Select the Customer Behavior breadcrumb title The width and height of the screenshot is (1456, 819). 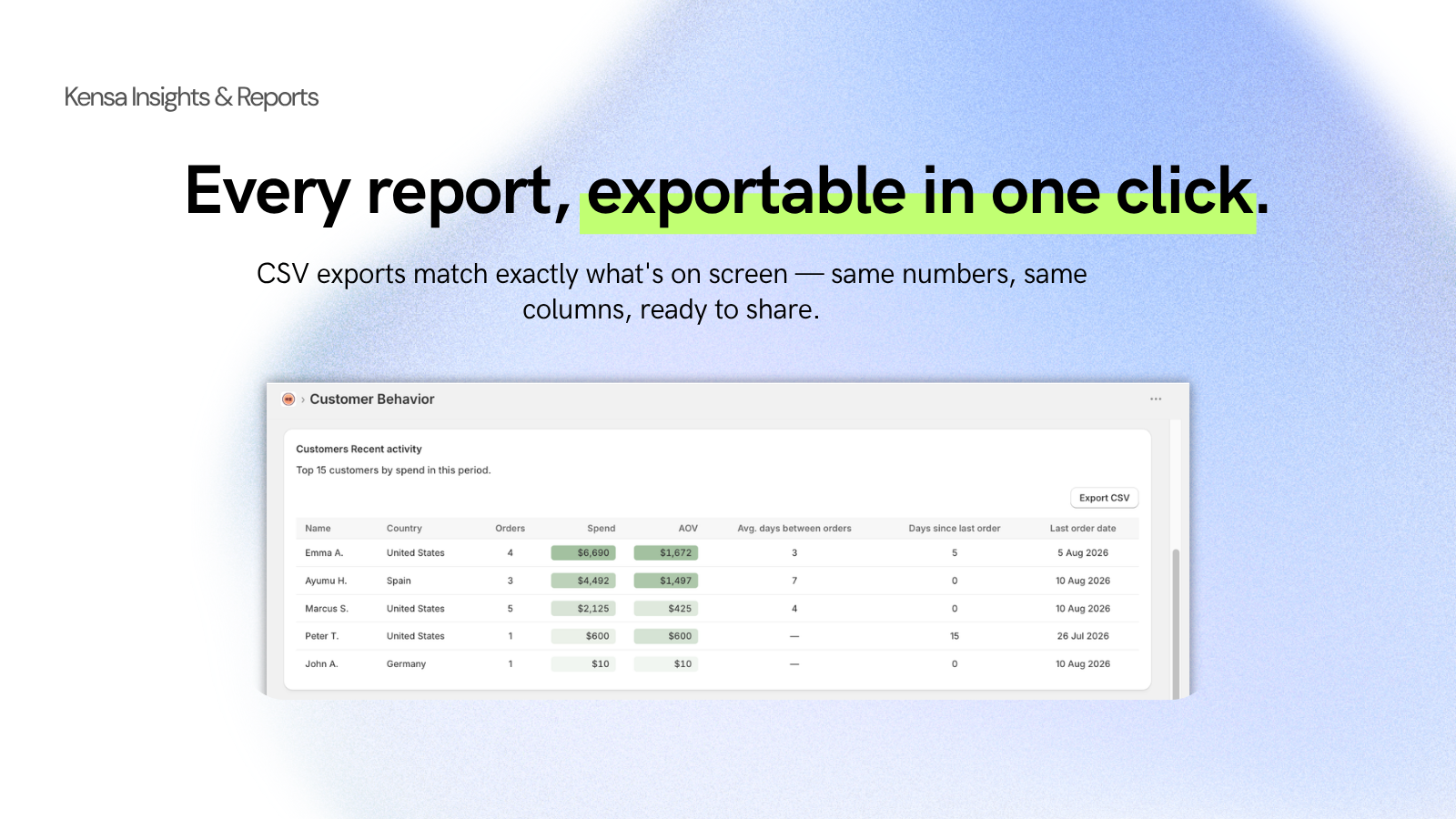[x=372, y=399]
